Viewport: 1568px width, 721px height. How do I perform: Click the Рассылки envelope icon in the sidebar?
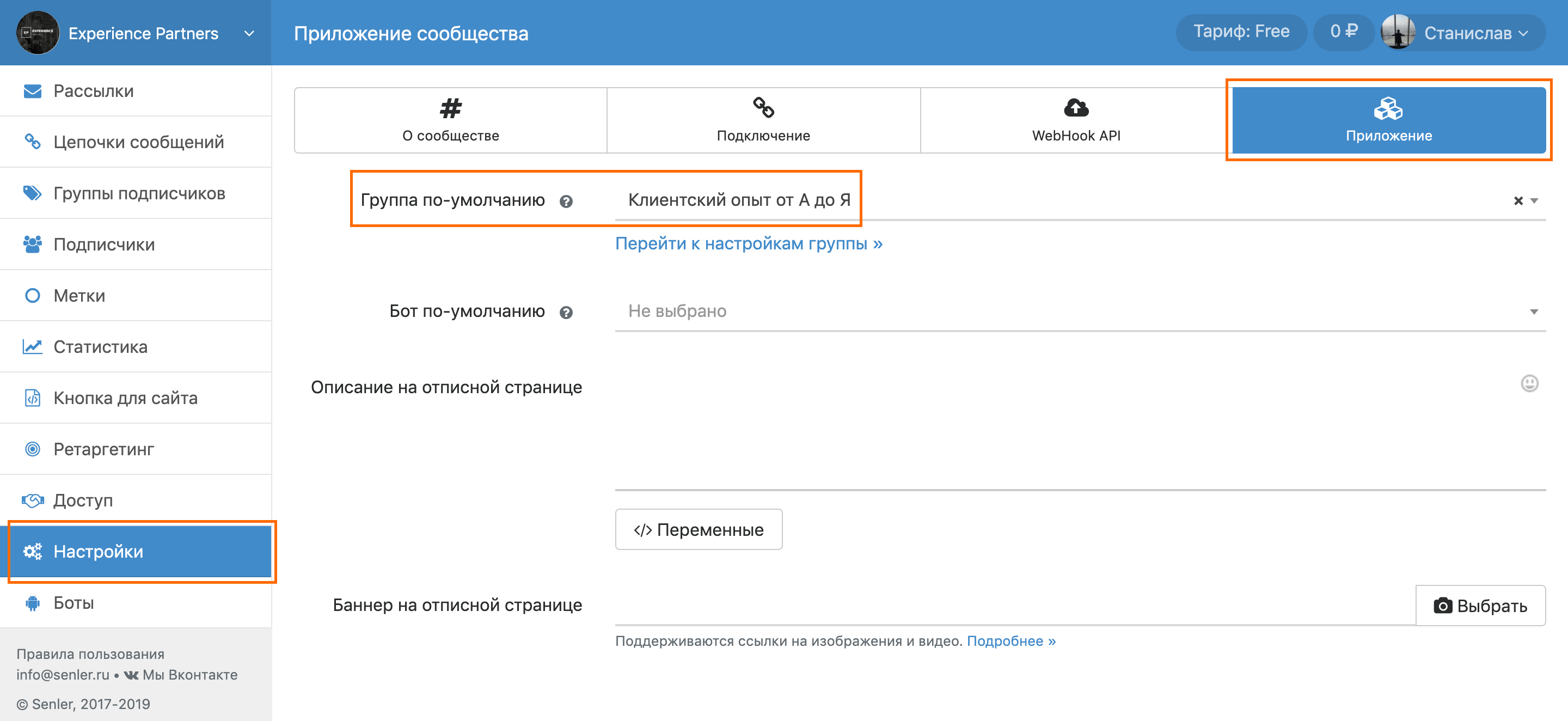[x=32, y=91]
